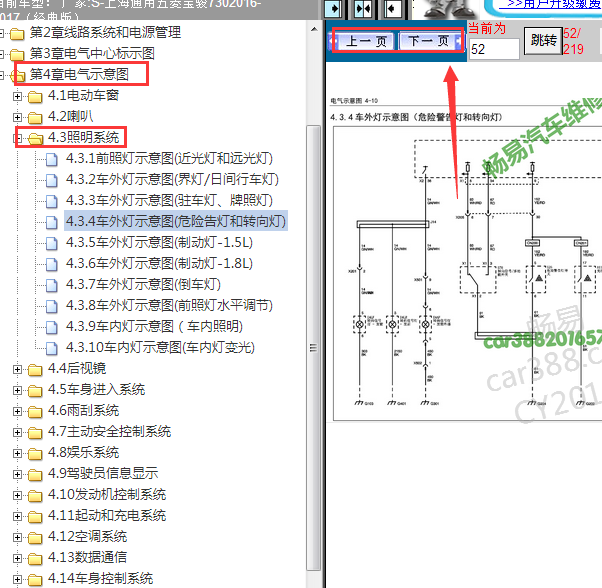Click the page icon of 4.3.7 倒车灯
This screenshot has height=588, width=602.
(x=52, y=286)
